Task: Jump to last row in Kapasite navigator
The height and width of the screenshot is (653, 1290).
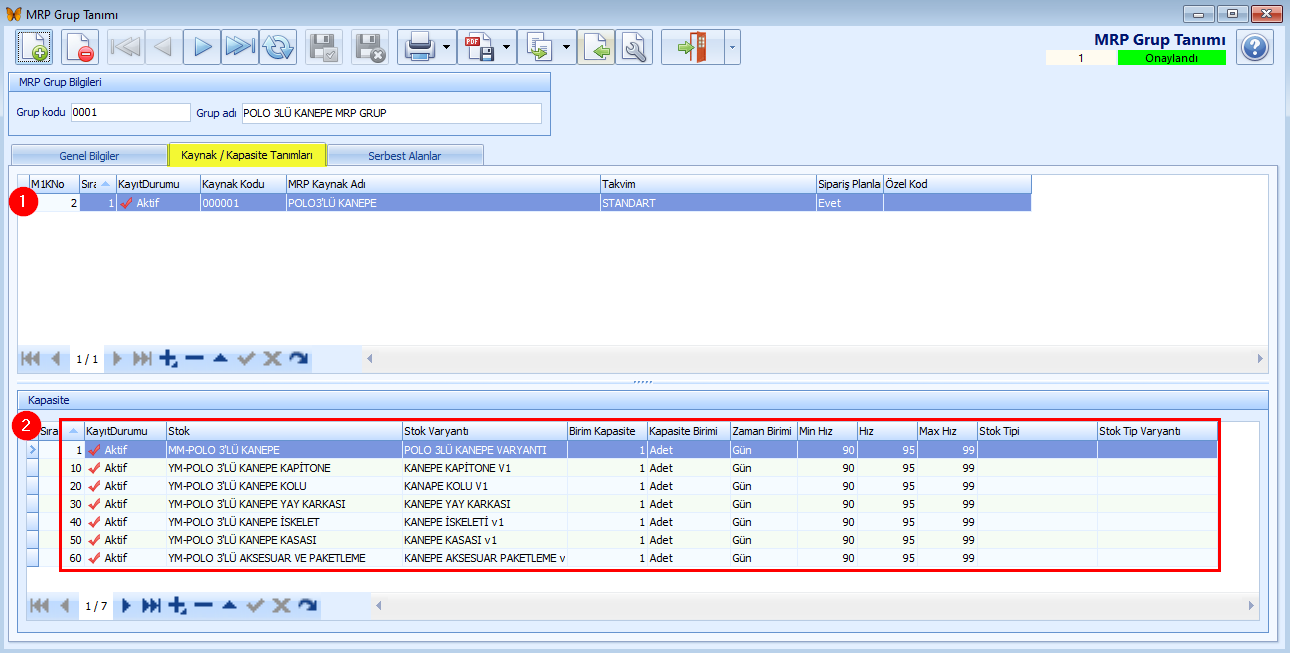Action: [151, 605]
